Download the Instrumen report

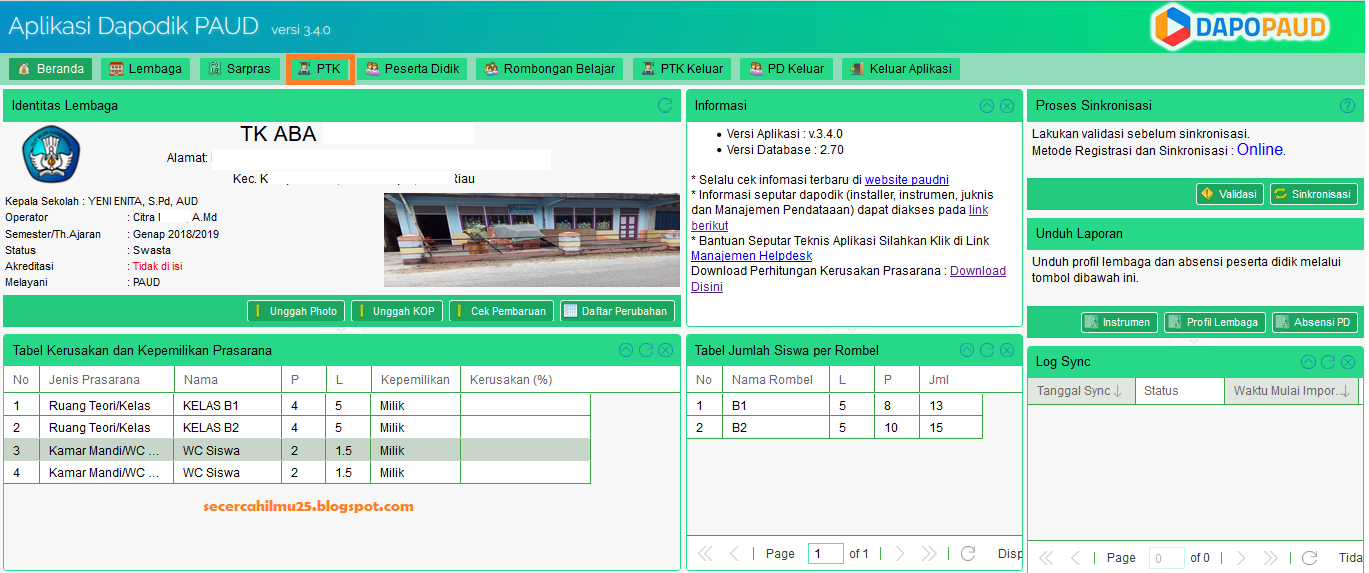click(x=1119, y=322)
